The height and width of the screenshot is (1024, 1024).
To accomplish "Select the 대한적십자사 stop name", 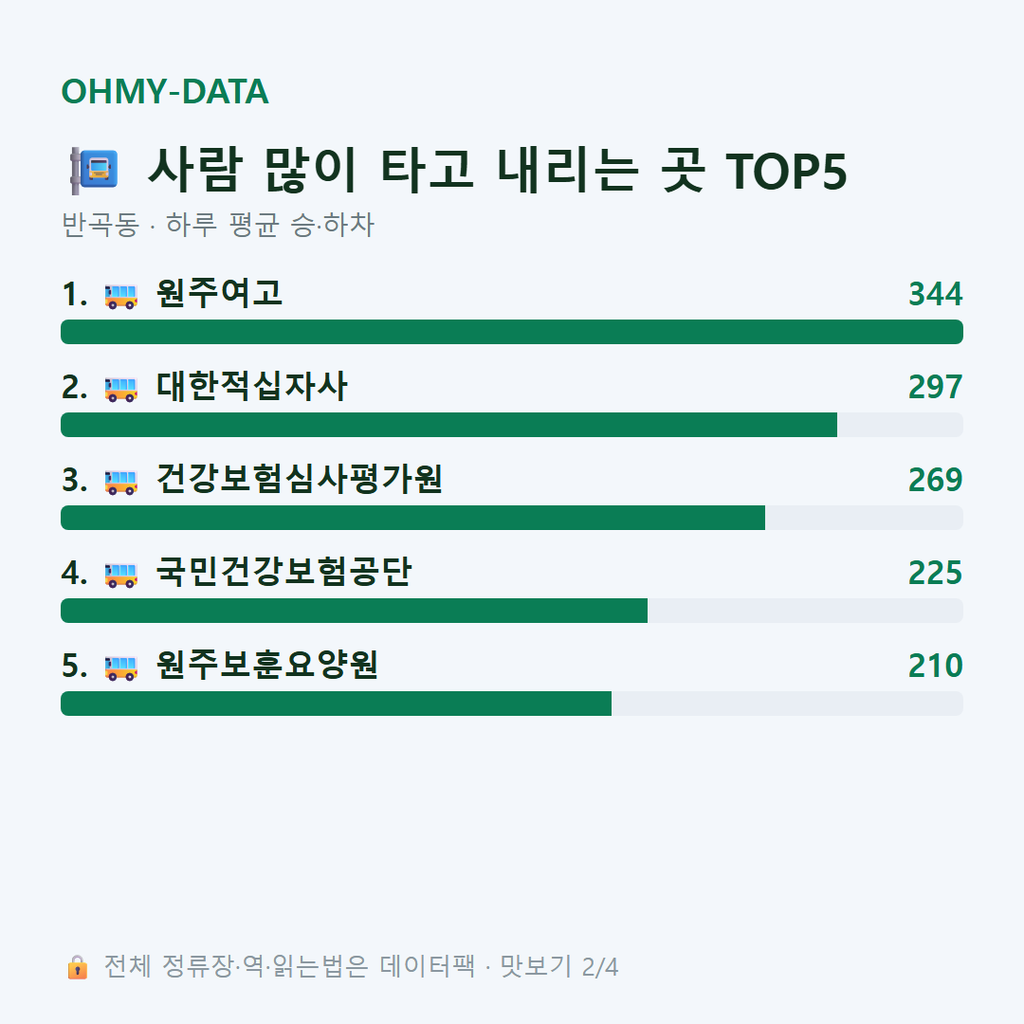I will 251,386.
